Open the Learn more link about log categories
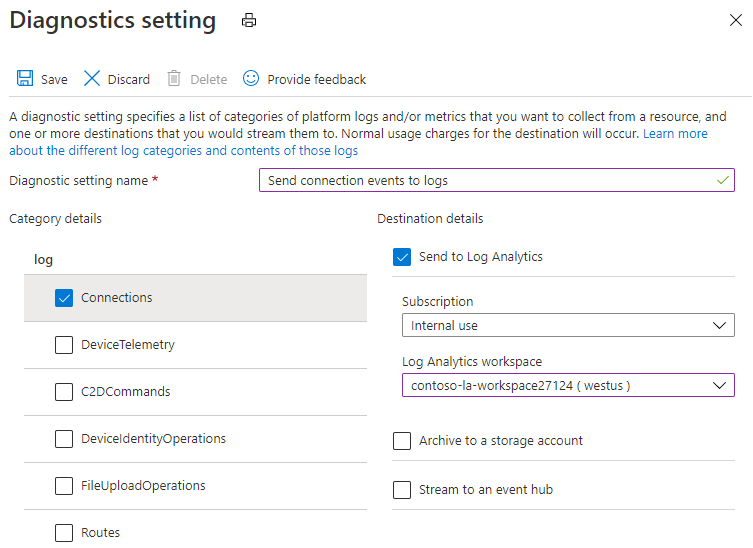Image resolution: width=753 pixels, height=548 pixels. tap(675, 134)
